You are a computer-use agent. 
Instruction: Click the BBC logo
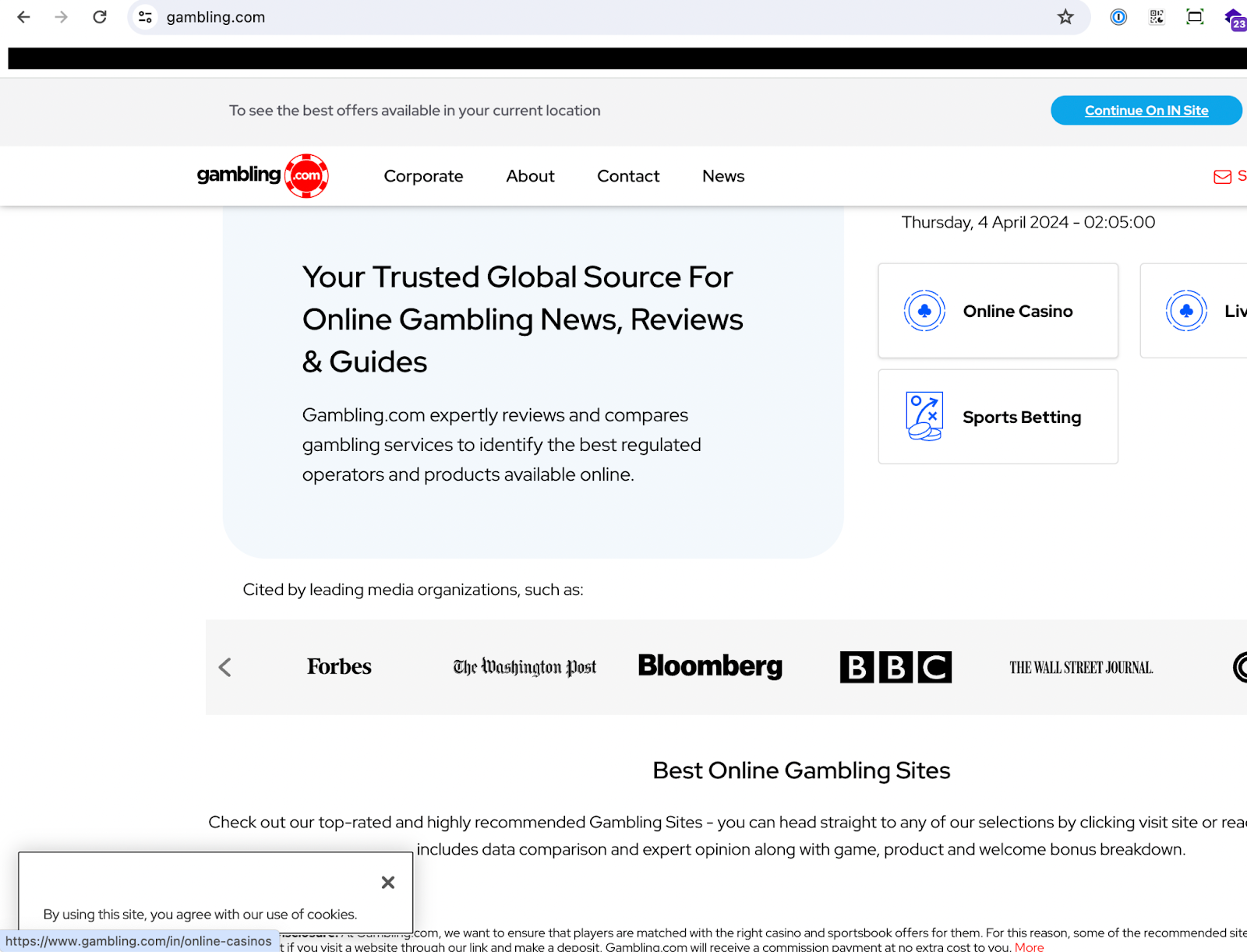896,667
